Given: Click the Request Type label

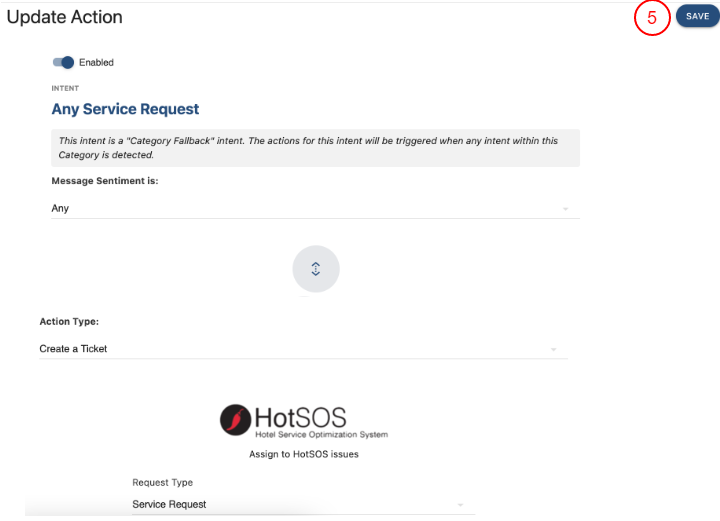Looking at the screenshot, I should coord(162,482).
